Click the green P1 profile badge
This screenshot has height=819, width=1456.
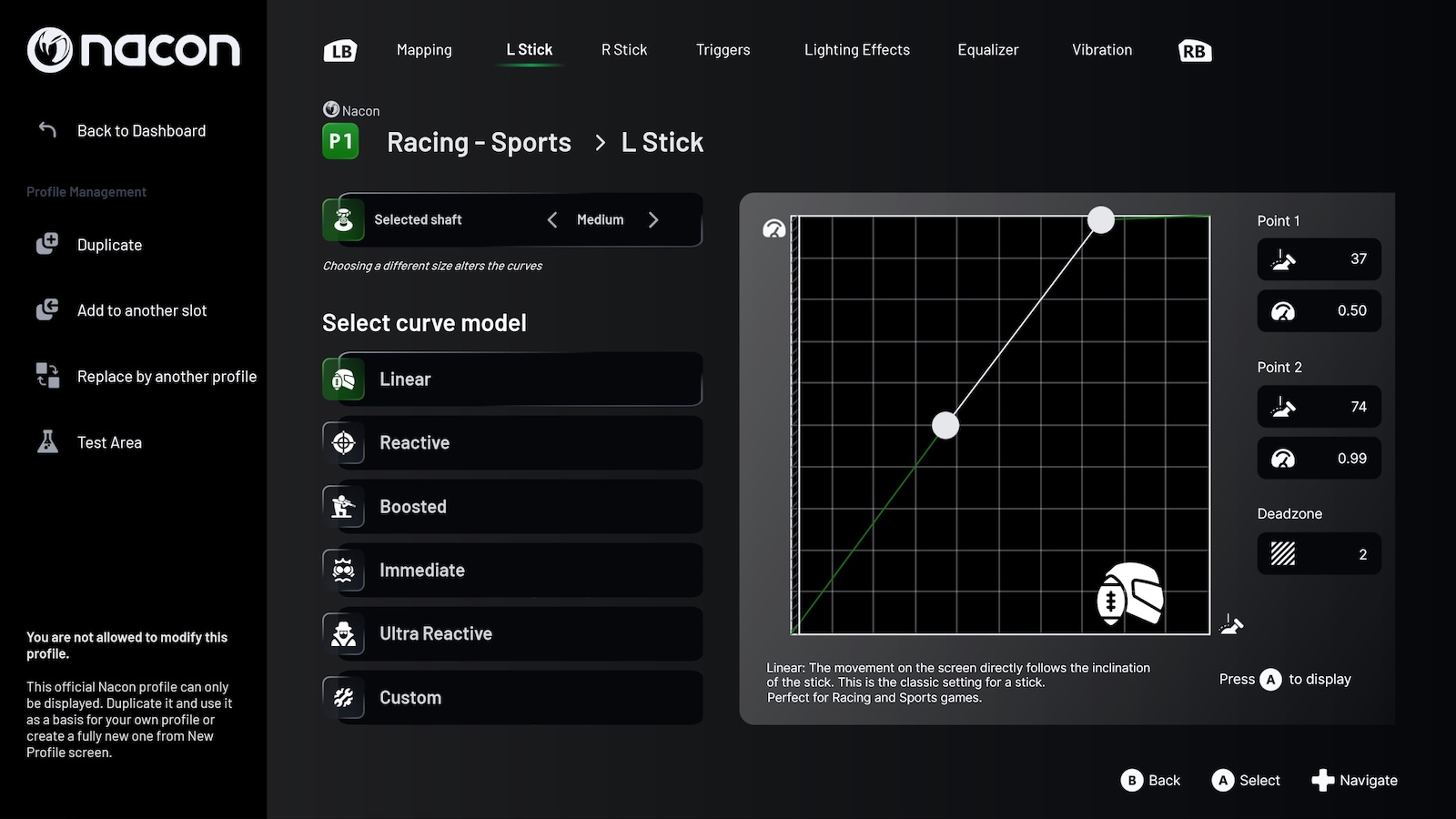[340, 141]
